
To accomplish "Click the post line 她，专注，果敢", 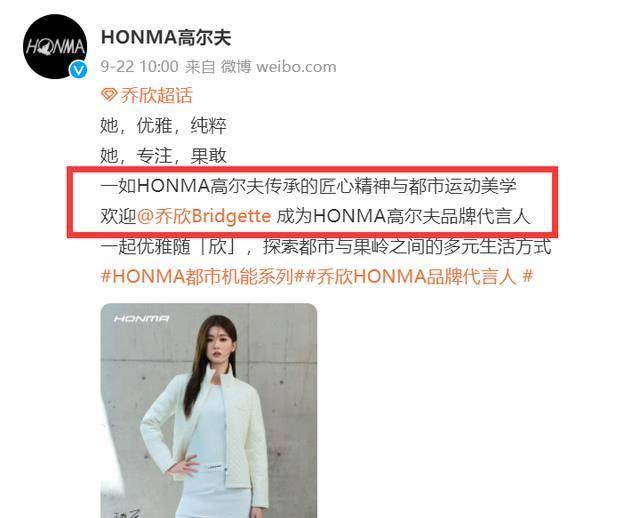I will tap(163, 156).
